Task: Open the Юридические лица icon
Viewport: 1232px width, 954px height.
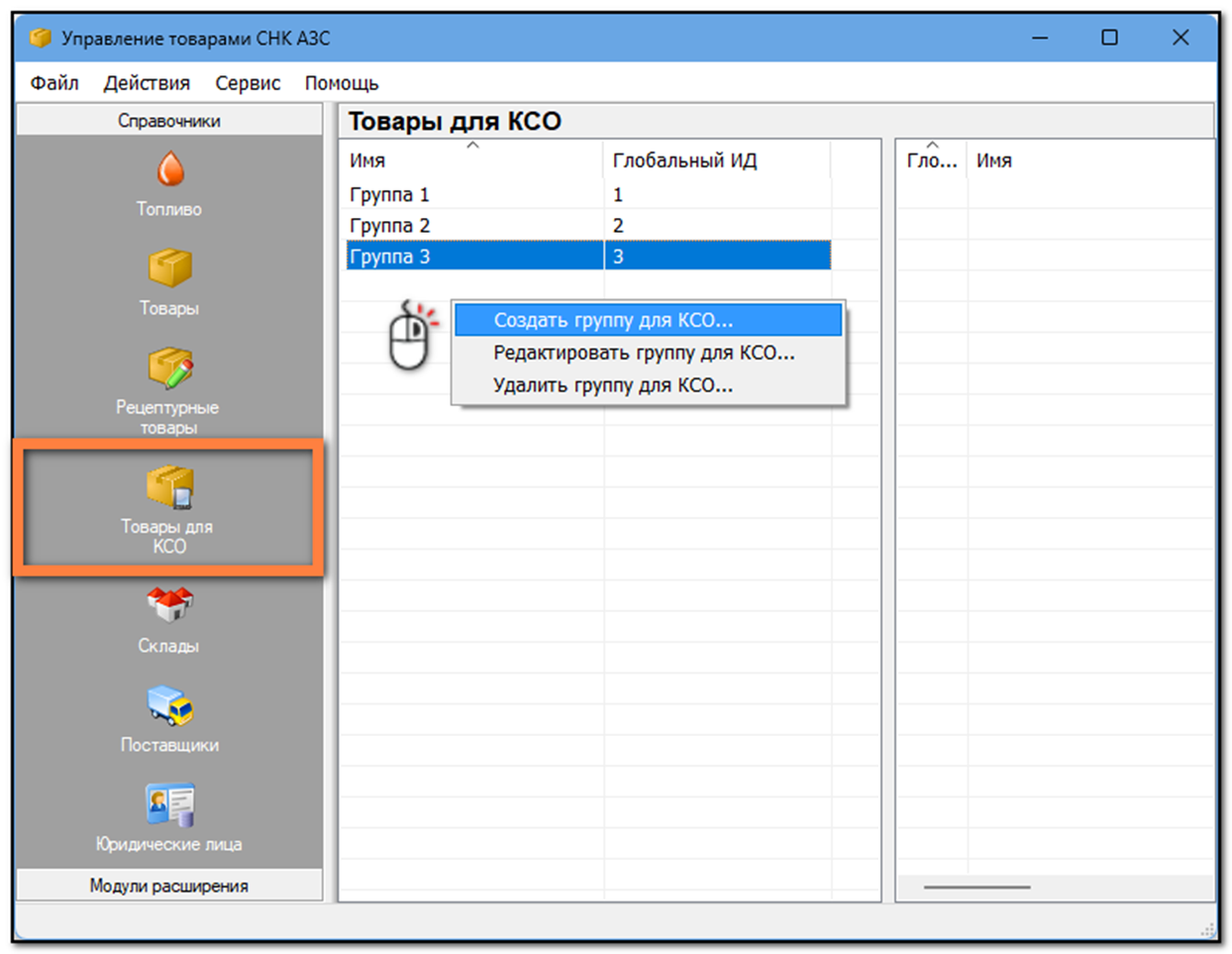Action: pos(170,804)
